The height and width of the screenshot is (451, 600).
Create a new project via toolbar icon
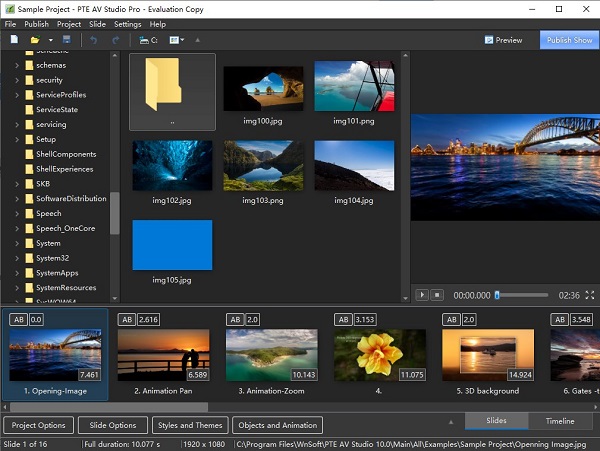point(14,40)
